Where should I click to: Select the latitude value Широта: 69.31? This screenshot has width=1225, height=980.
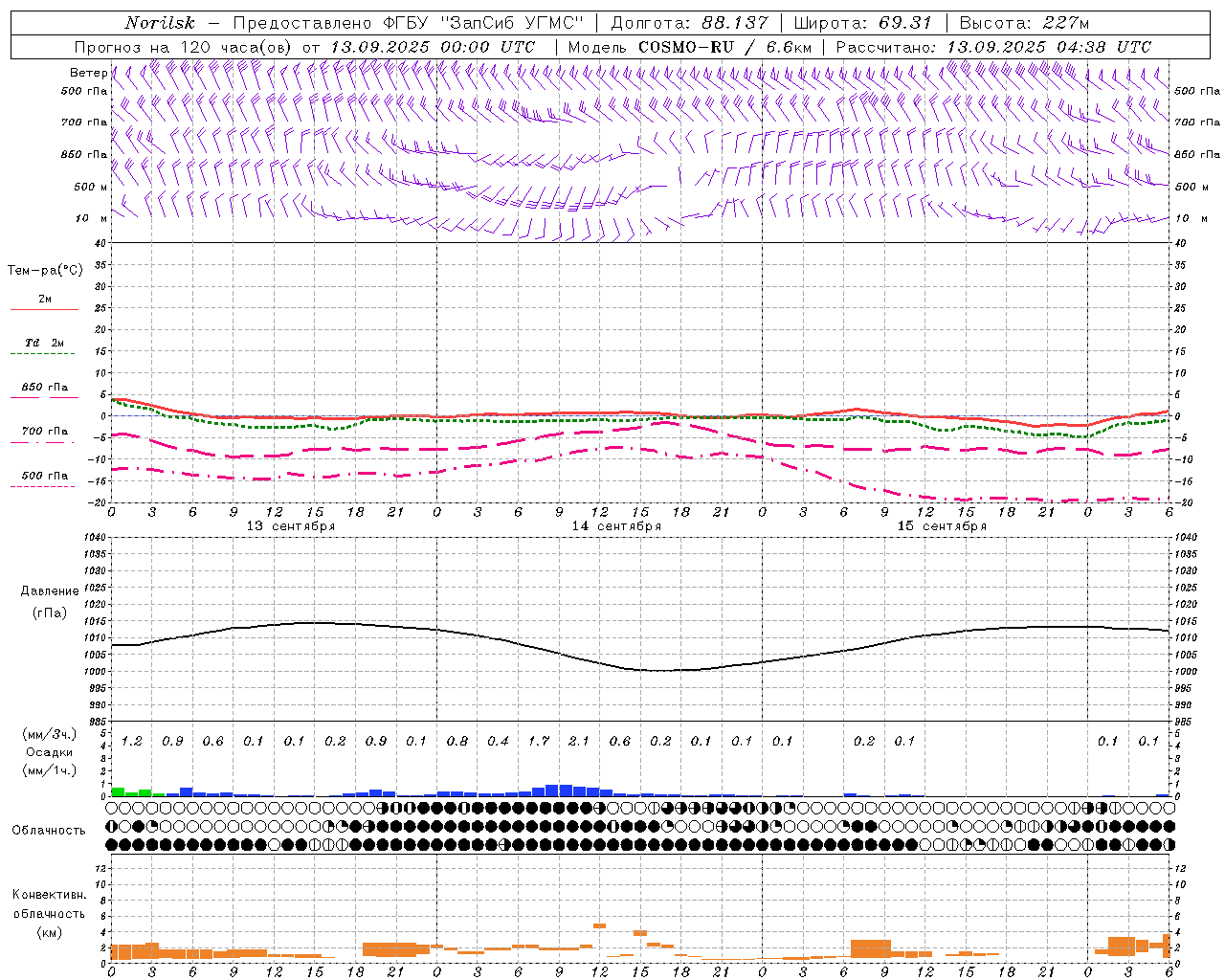[x=863, y=23]
